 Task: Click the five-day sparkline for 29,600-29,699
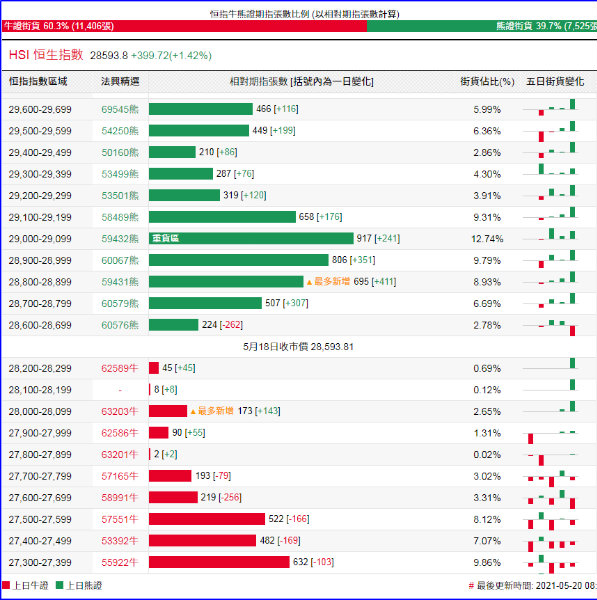550,108
